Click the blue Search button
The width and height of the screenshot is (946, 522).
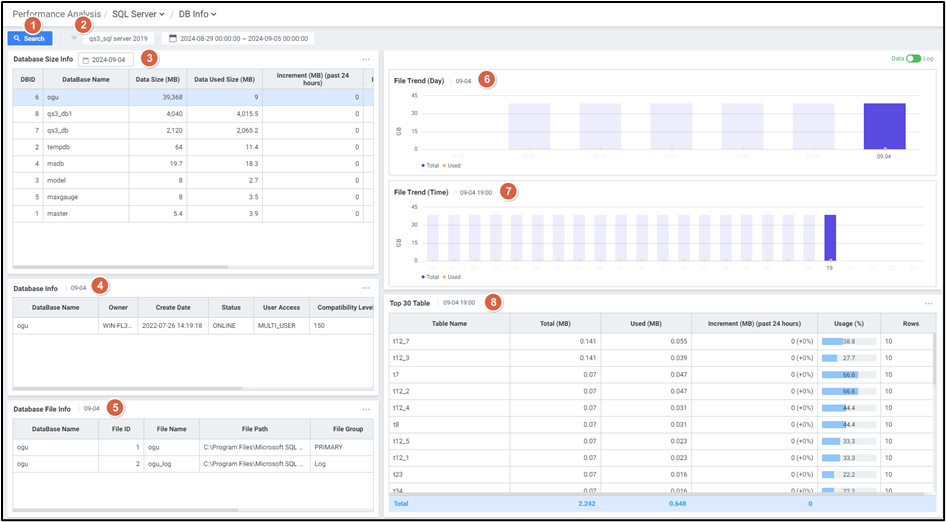pyautogui.click(x=30, y=38)
